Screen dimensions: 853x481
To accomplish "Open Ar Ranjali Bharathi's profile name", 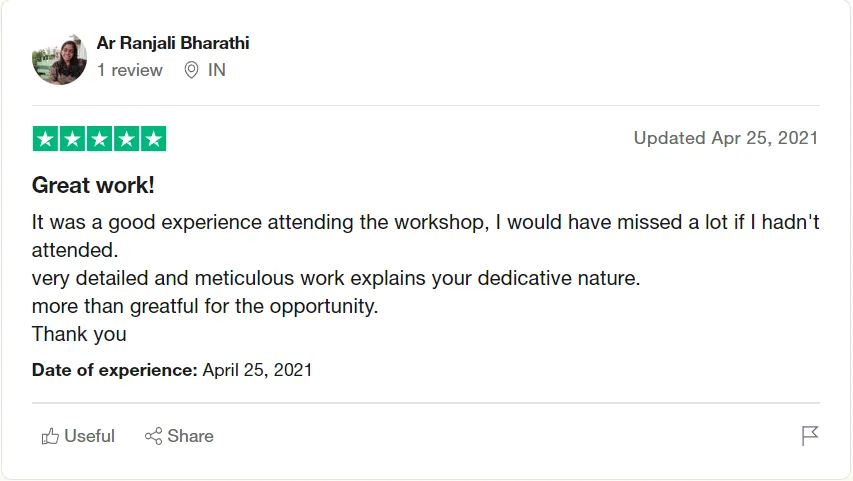I will (173, 43).
